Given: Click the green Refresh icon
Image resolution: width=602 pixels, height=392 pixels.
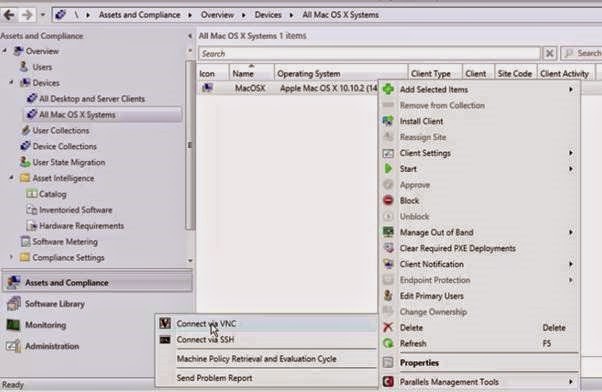Looking at the screenshot, I should pyautogui.click(x=388, y=343).
